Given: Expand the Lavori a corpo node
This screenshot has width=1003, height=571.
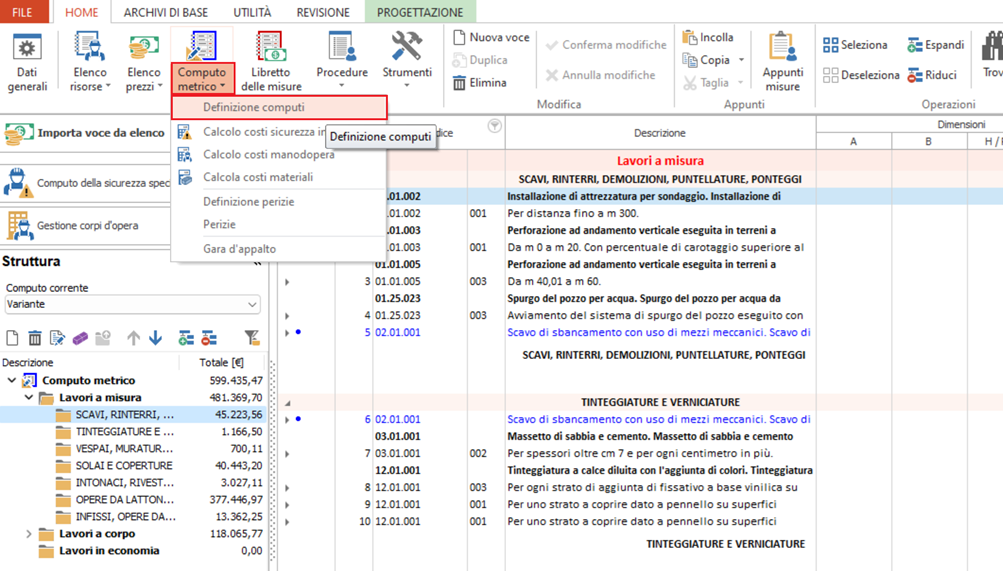Looking at the screenshot, I should [x=28, y=534].
